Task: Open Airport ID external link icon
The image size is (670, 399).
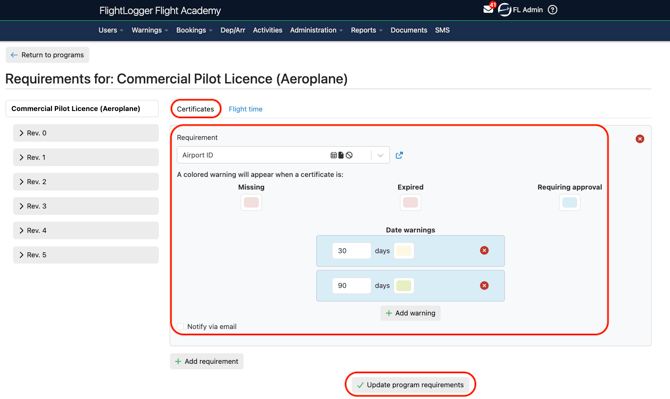Action: [x=399, y=155]
